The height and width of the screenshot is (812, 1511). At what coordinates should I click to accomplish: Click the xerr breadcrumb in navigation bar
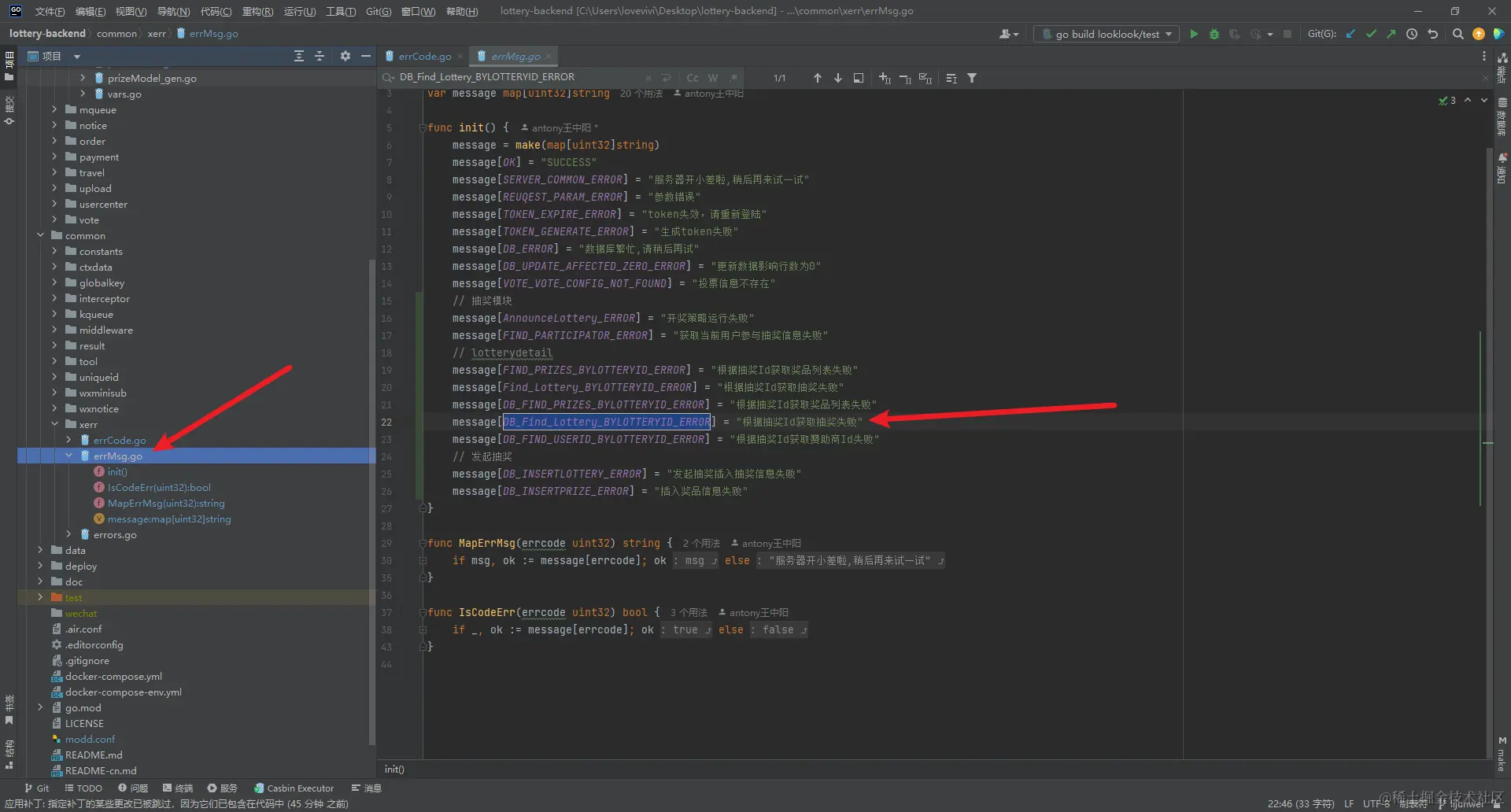(157, 34)
